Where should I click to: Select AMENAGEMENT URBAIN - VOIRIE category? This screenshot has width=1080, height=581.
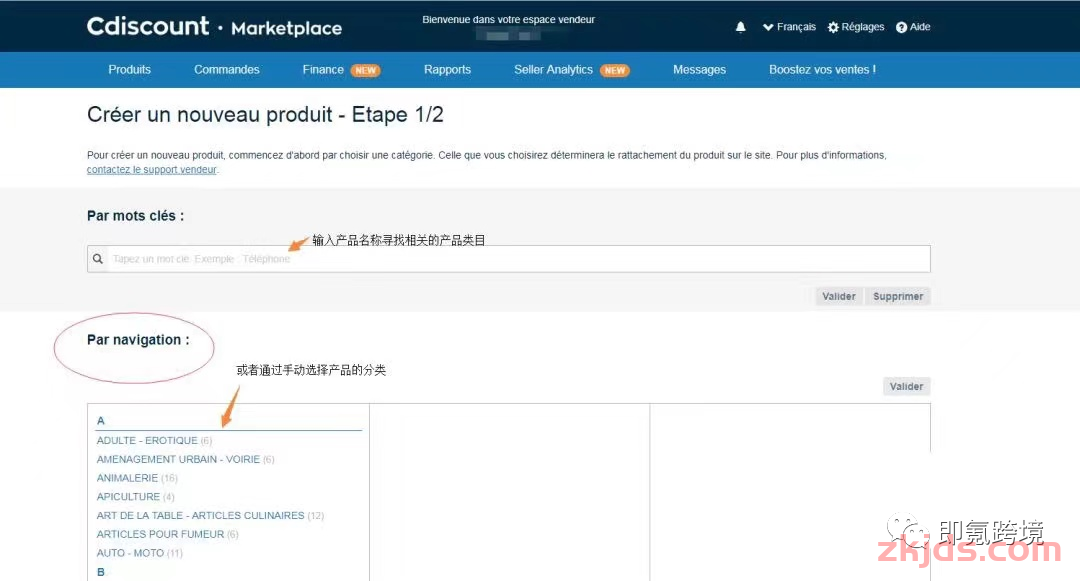[185, 459]
